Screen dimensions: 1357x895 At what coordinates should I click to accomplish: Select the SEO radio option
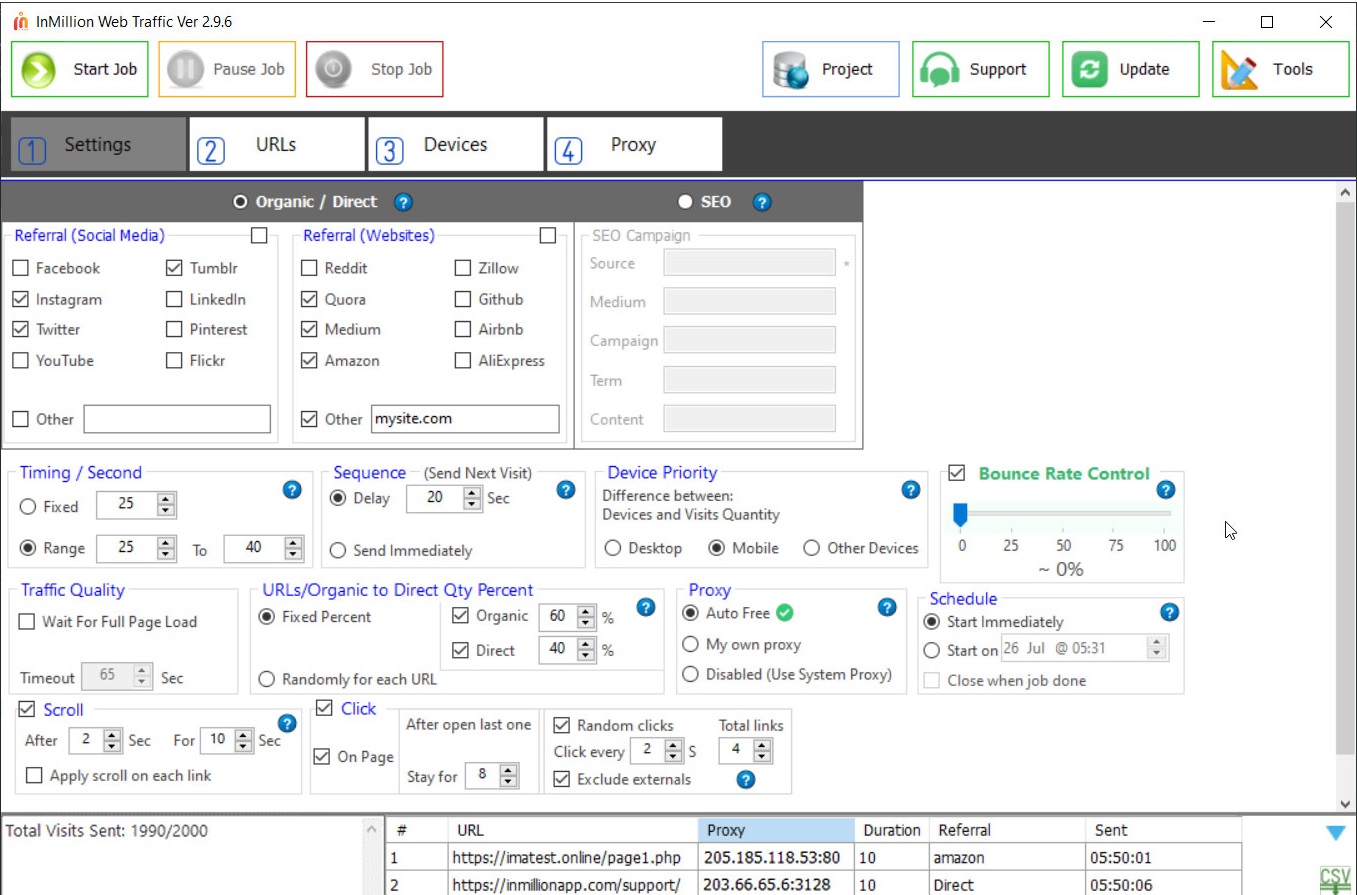[x=685, y=202]
